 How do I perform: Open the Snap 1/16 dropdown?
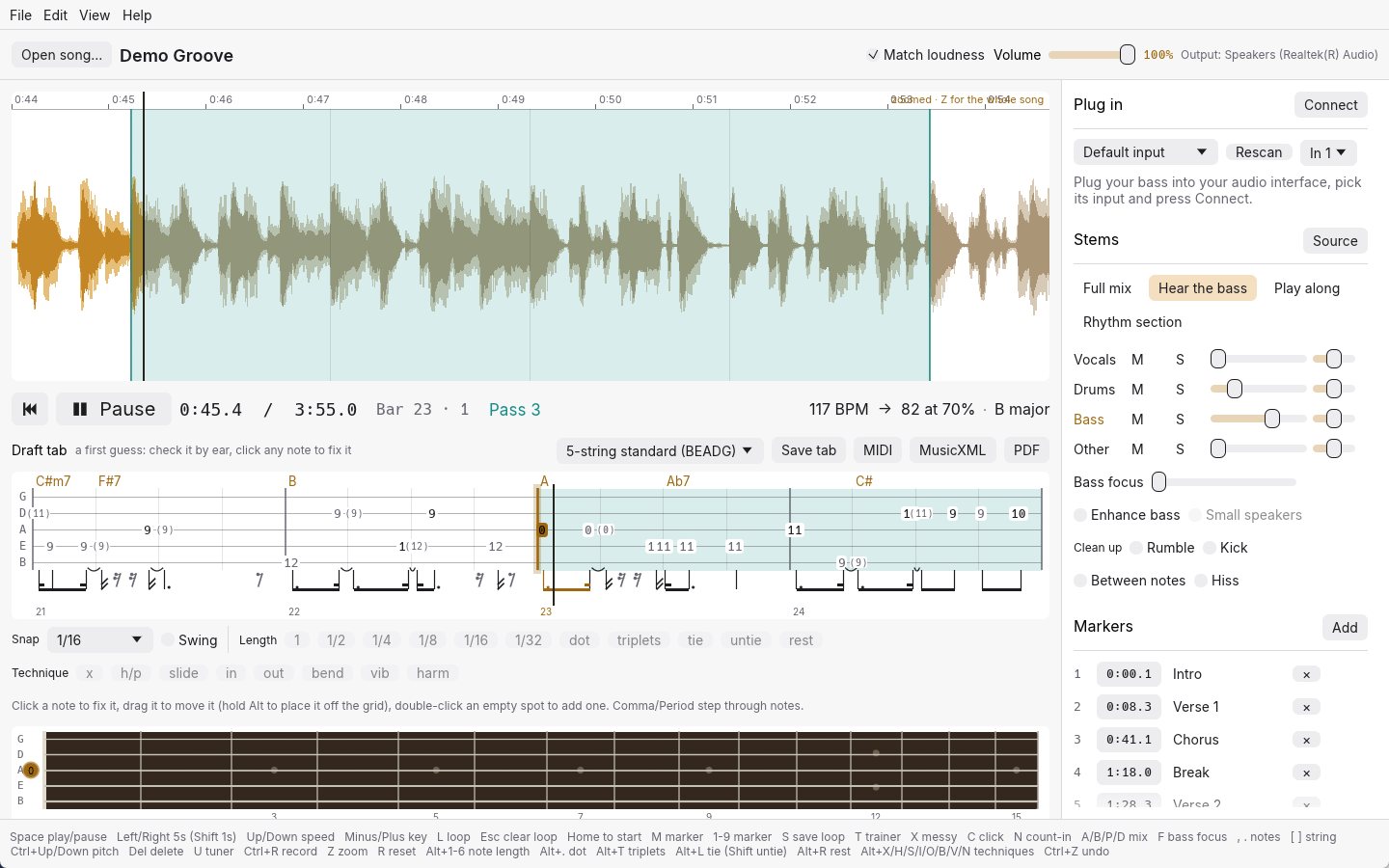(x=99, y=640)
